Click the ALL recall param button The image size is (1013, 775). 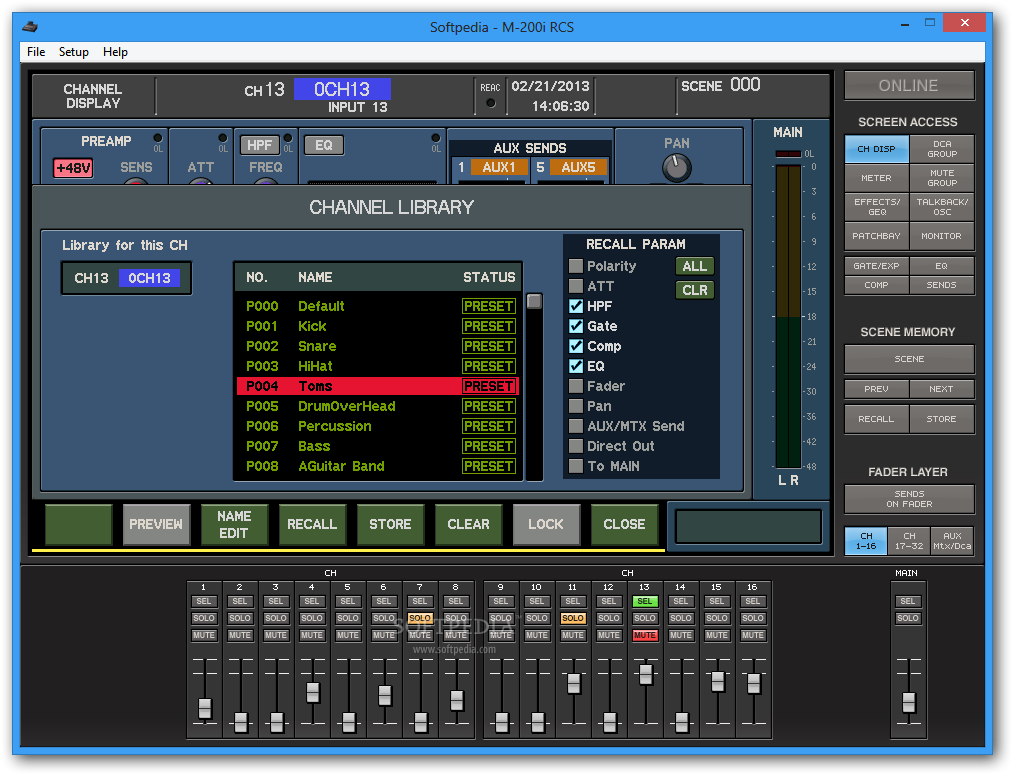pyautogui.click(x=694, y=266)
